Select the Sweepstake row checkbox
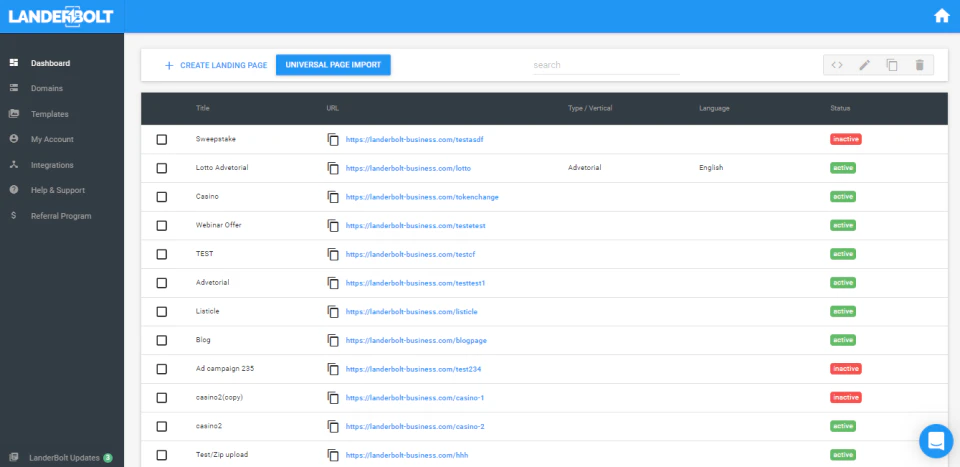 coord(162,140)
